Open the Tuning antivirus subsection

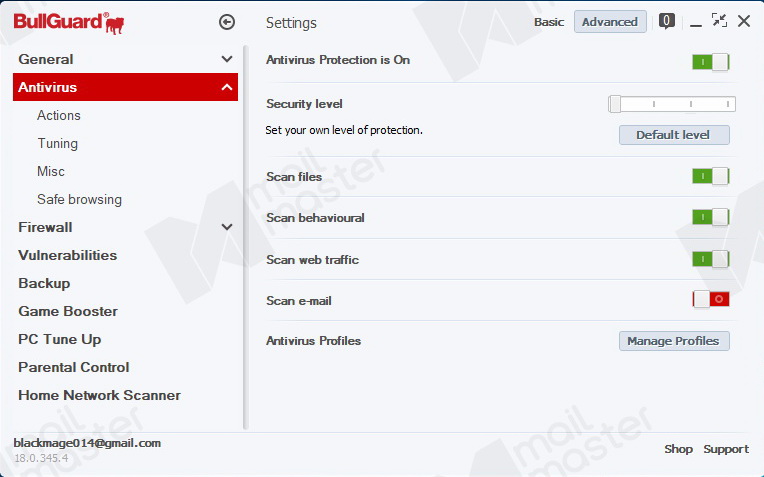(x=57, y=144)
